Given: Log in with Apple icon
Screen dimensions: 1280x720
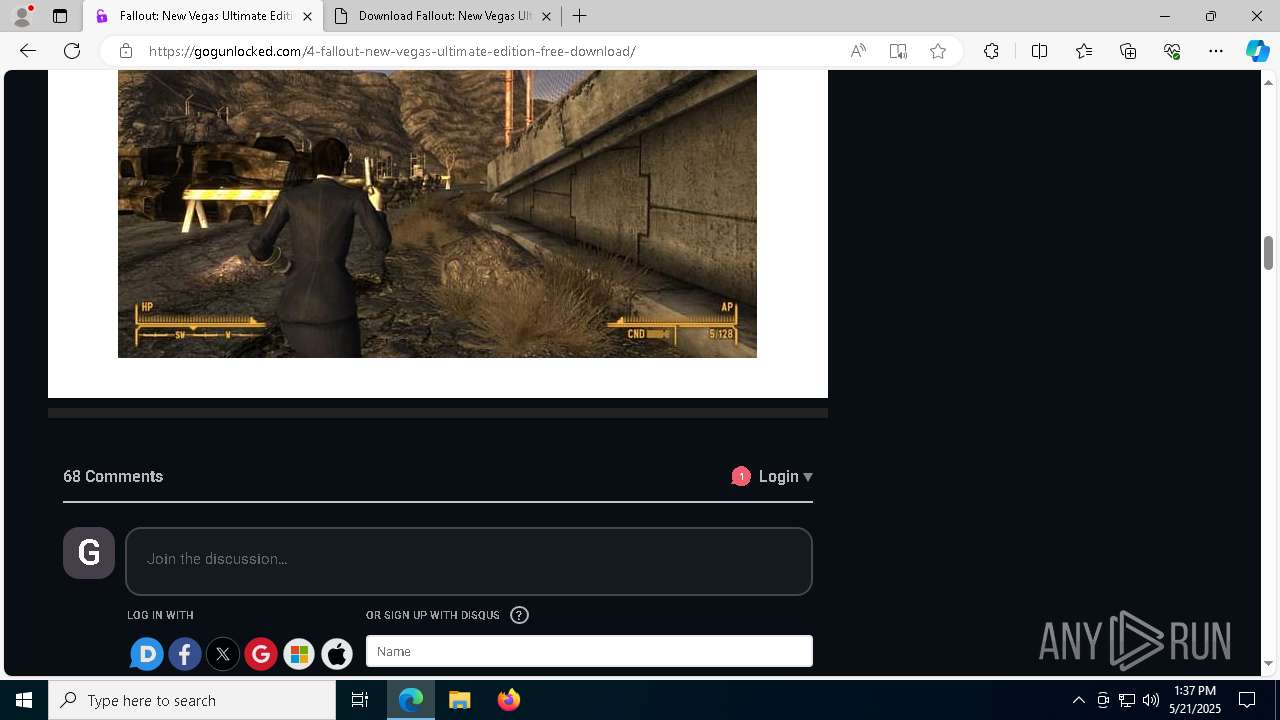Looking at the screenshot, I should 337,654.
